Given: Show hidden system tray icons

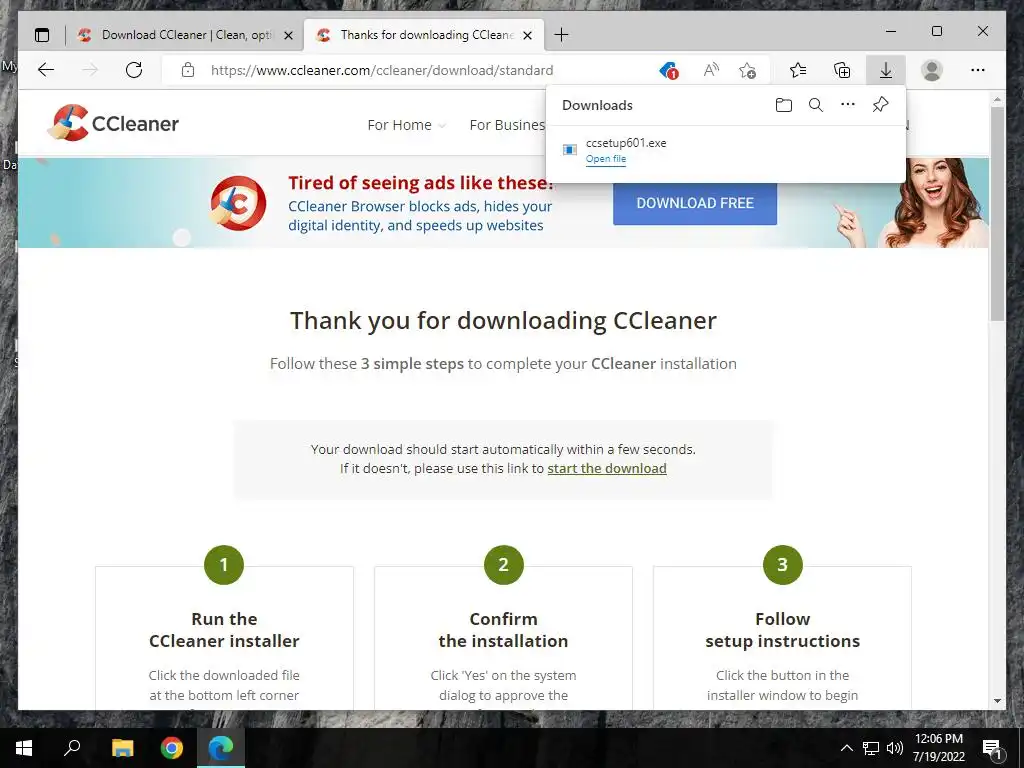Looking at the screenshot, I should pyautogui.click(x=846, y=748).
